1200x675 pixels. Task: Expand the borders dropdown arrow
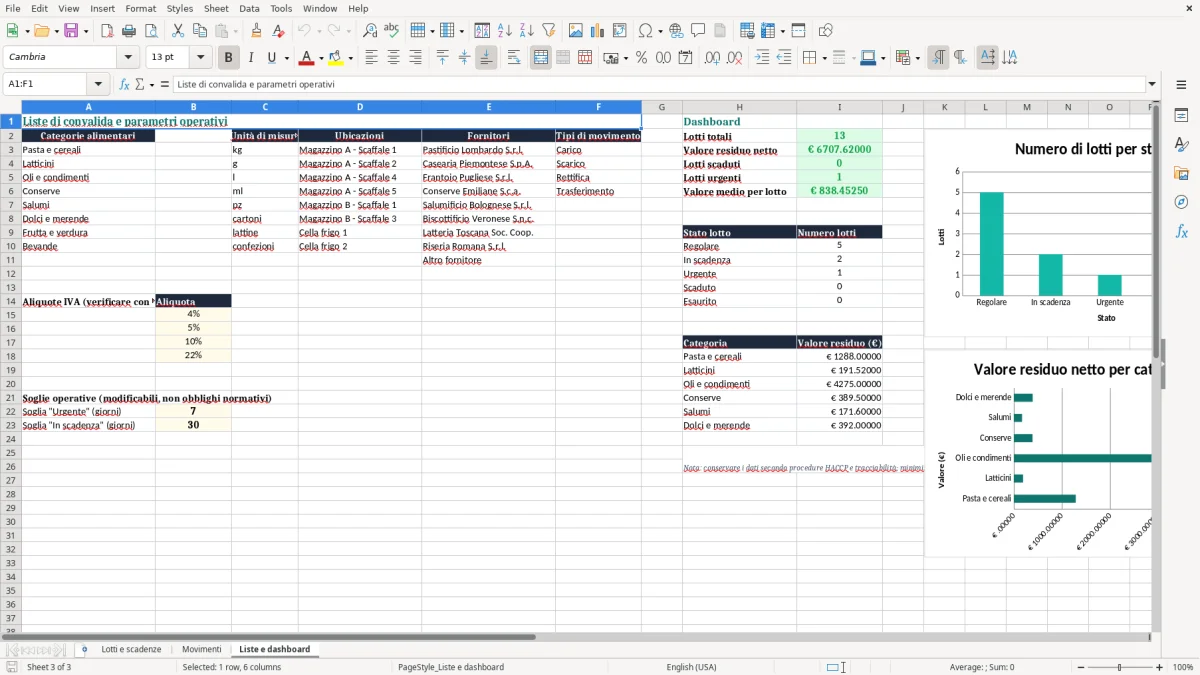tap(826, 58)
